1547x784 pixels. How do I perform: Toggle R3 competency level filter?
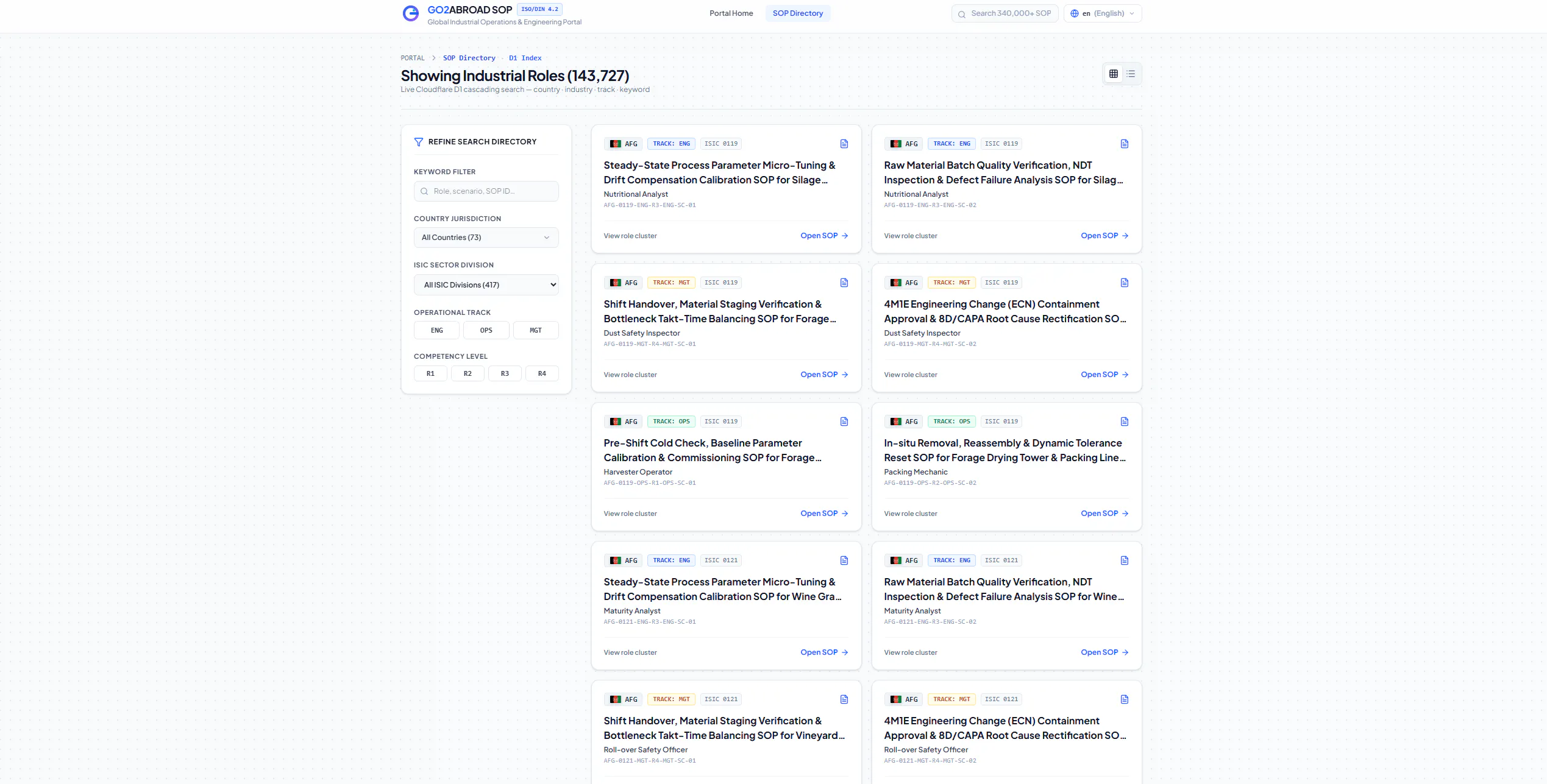coord(505,373)
